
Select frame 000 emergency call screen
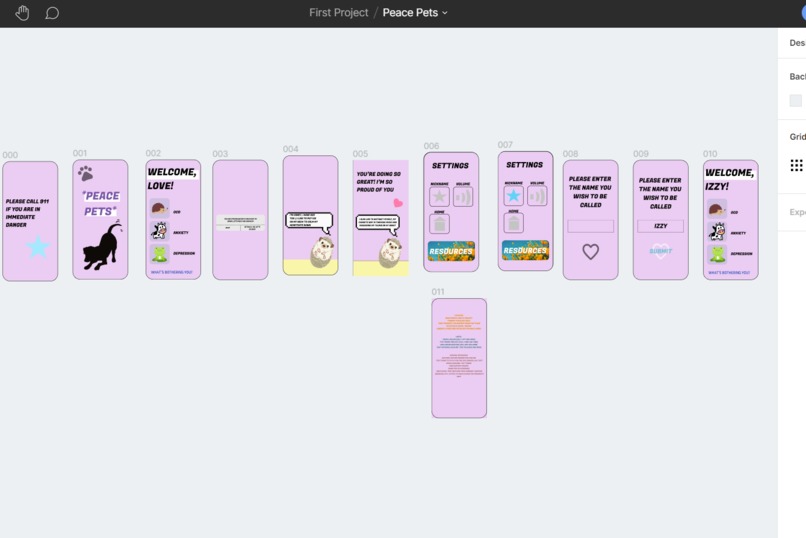coord(30,221)
